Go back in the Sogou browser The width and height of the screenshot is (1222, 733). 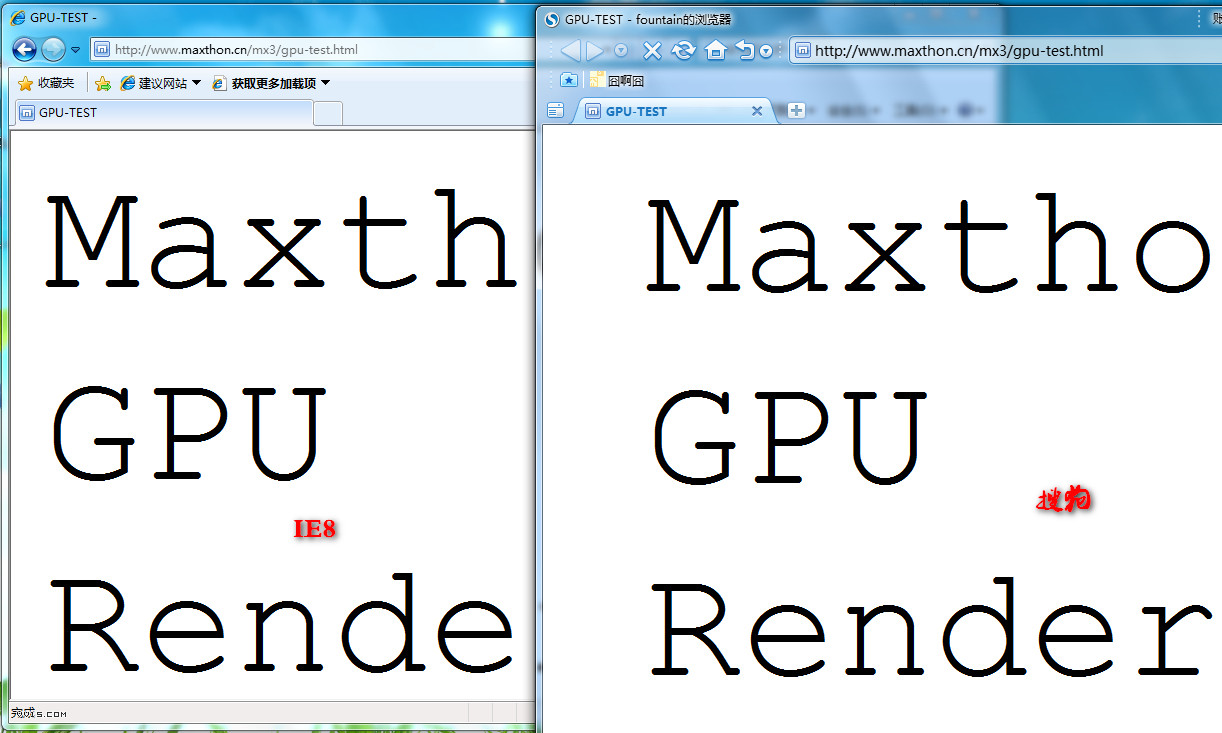[569, 50]
